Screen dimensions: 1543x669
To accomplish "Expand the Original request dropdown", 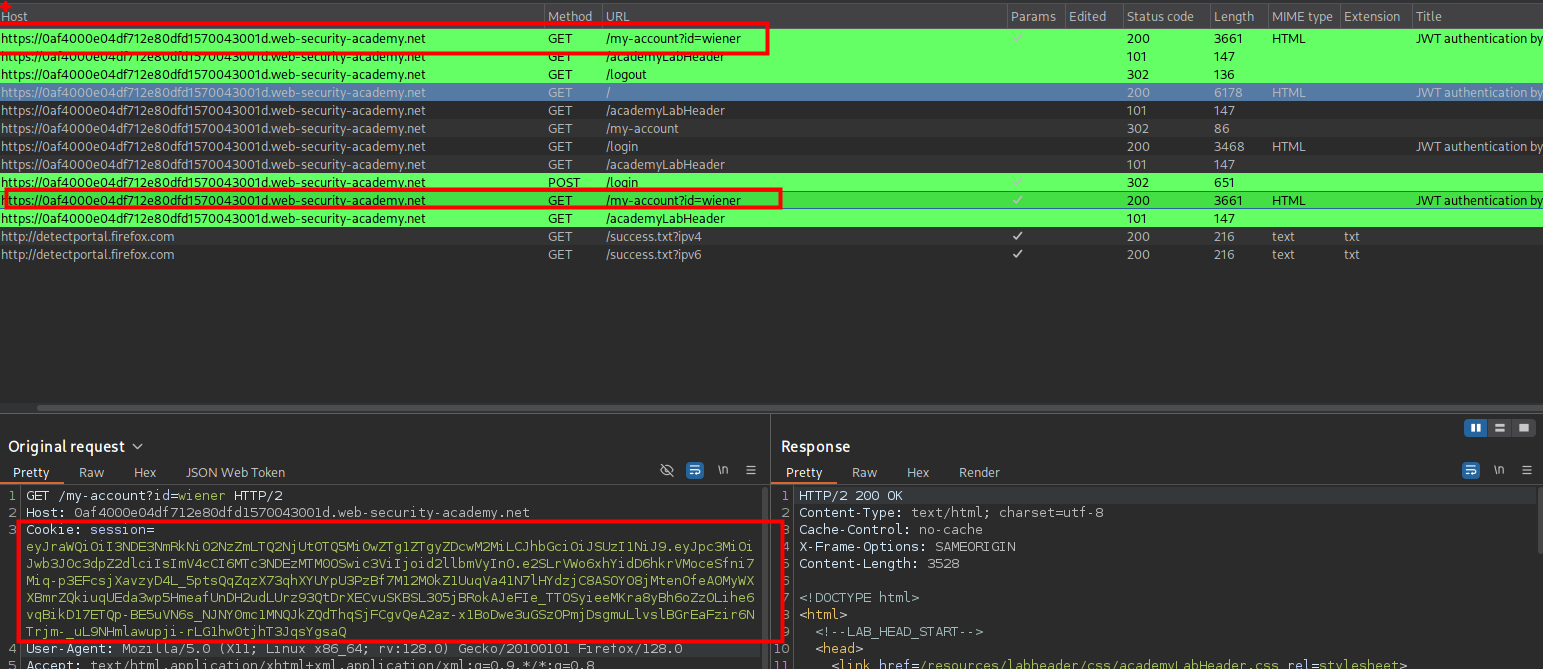I will (x=137, y=447).
